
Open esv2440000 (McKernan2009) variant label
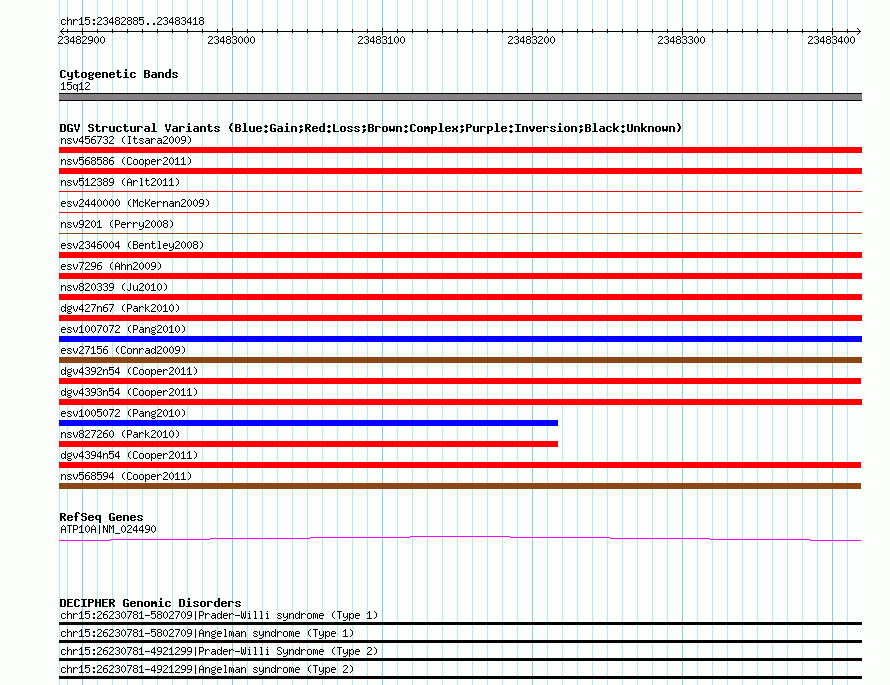coord(135,203)
